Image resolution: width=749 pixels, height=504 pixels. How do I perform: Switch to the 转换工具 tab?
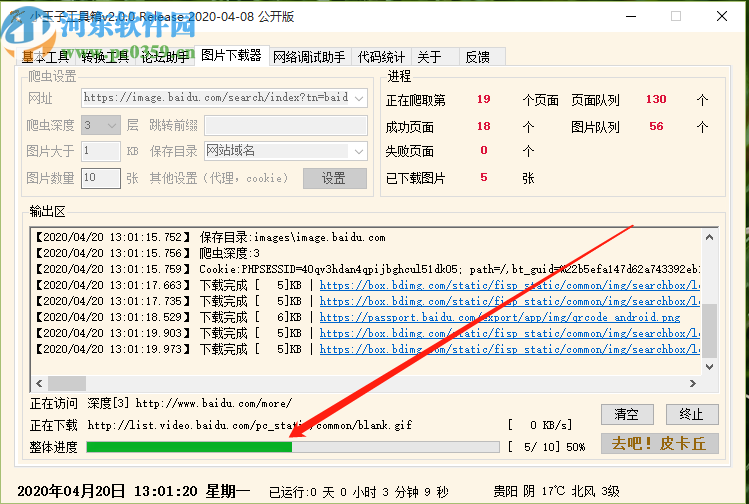tap(105, 57)
